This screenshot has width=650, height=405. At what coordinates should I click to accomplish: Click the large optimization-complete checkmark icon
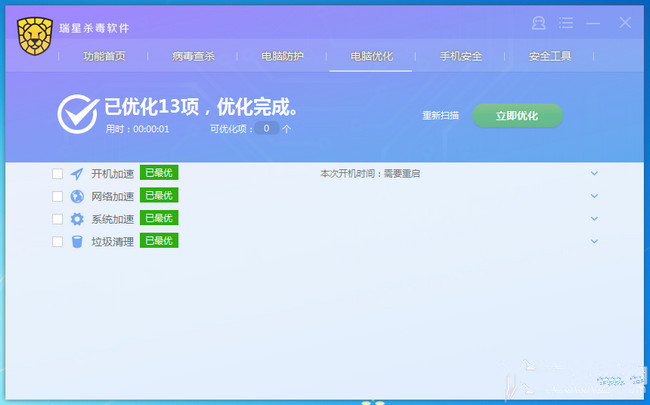coord(77,115)
